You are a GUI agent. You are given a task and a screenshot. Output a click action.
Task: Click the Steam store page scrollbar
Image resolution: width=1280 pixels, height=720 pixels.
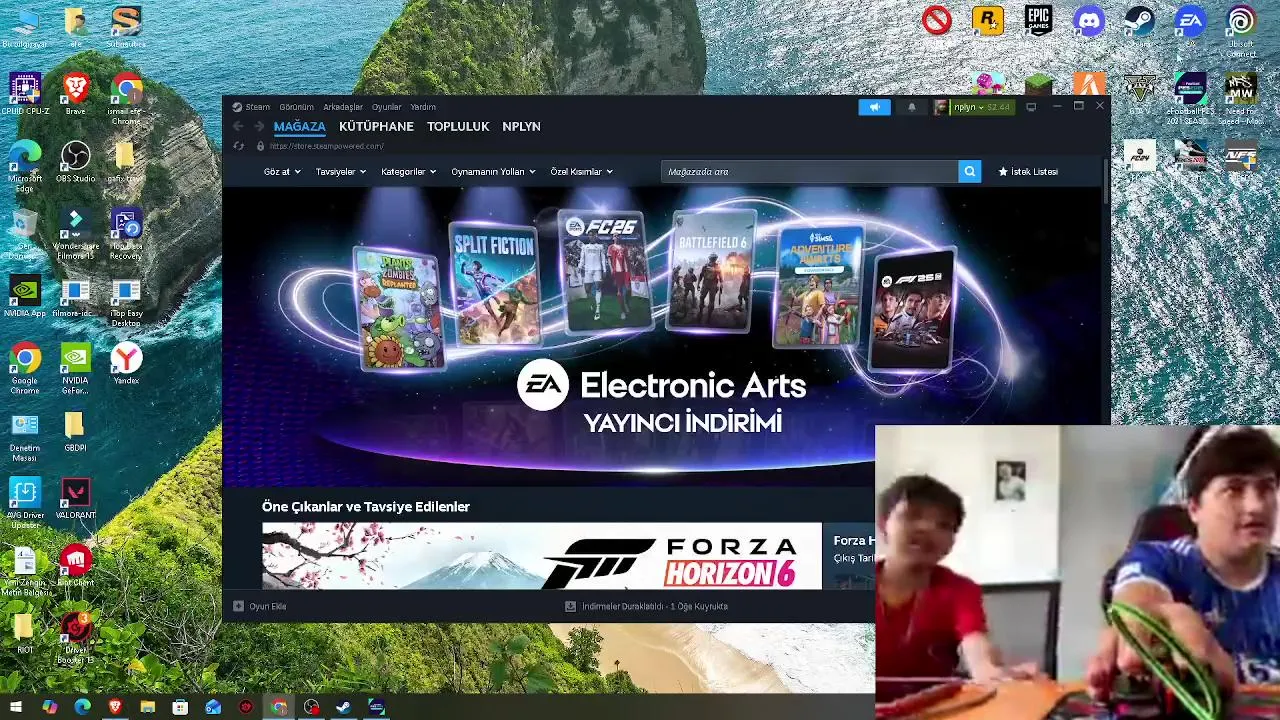tap(1106, 181)
